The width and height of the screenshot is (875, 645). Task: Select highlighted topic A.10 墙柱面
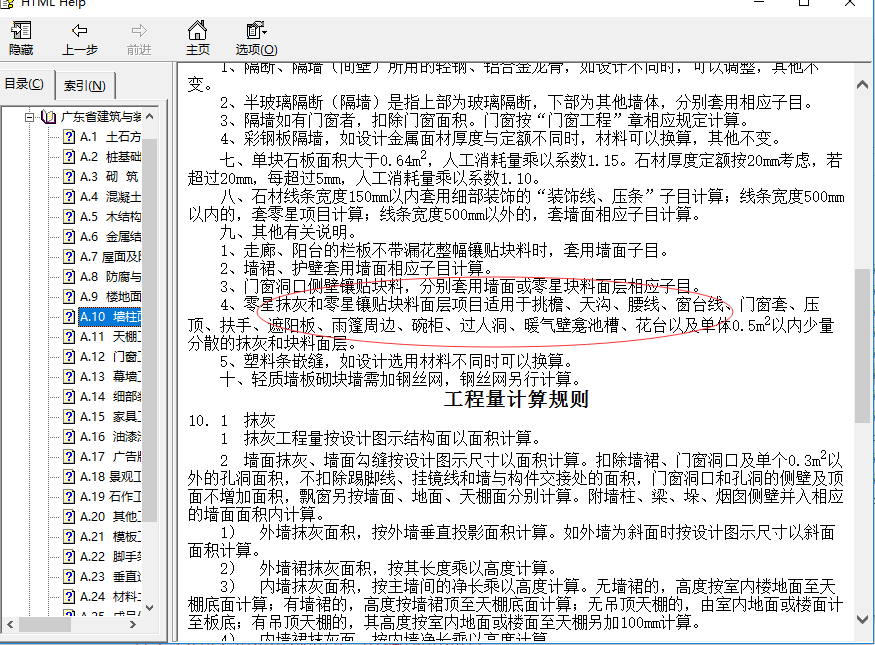(110, 317)
